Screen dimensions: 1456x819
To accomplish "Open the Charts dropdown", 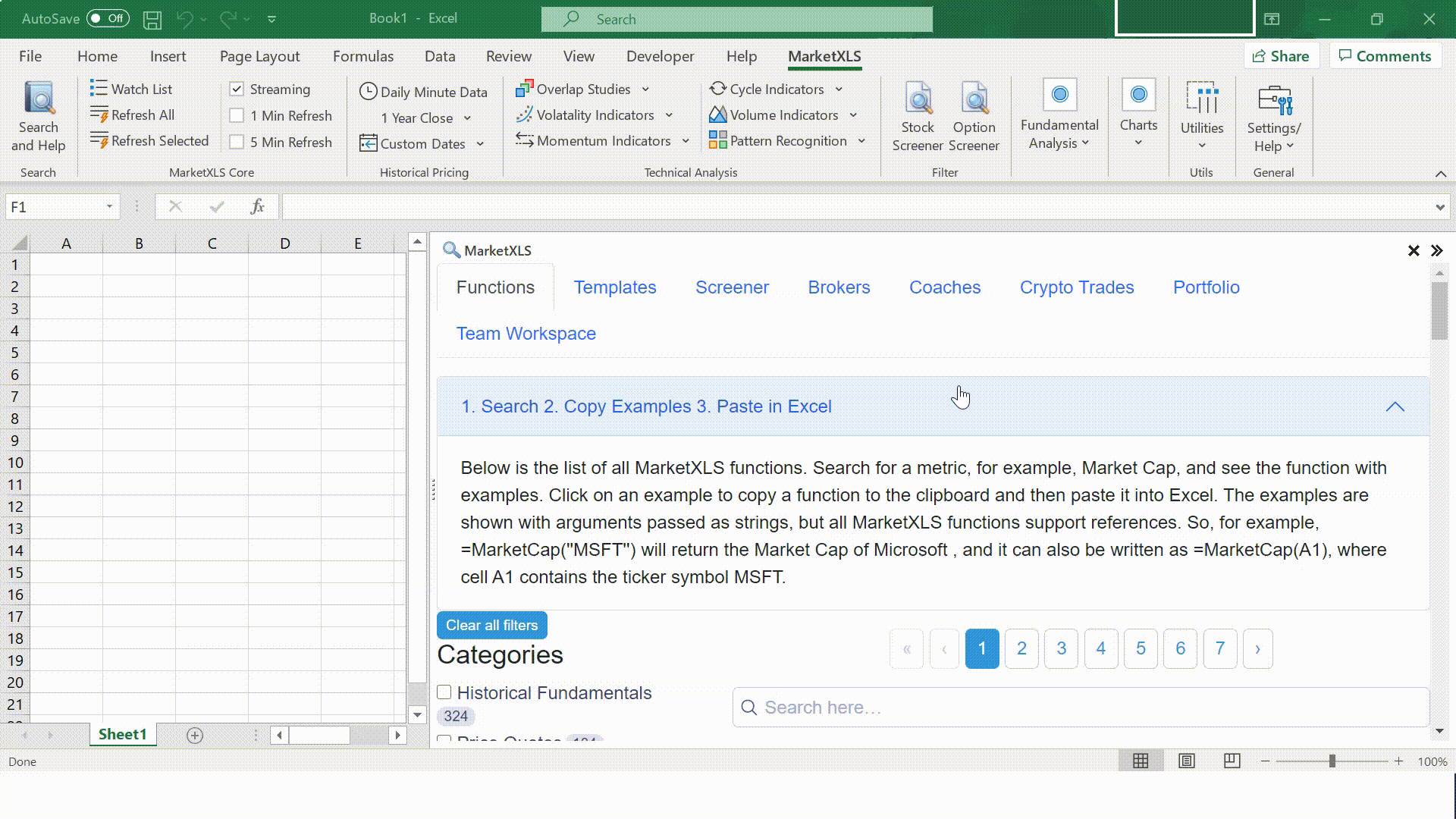I will tap(1138, 114).
